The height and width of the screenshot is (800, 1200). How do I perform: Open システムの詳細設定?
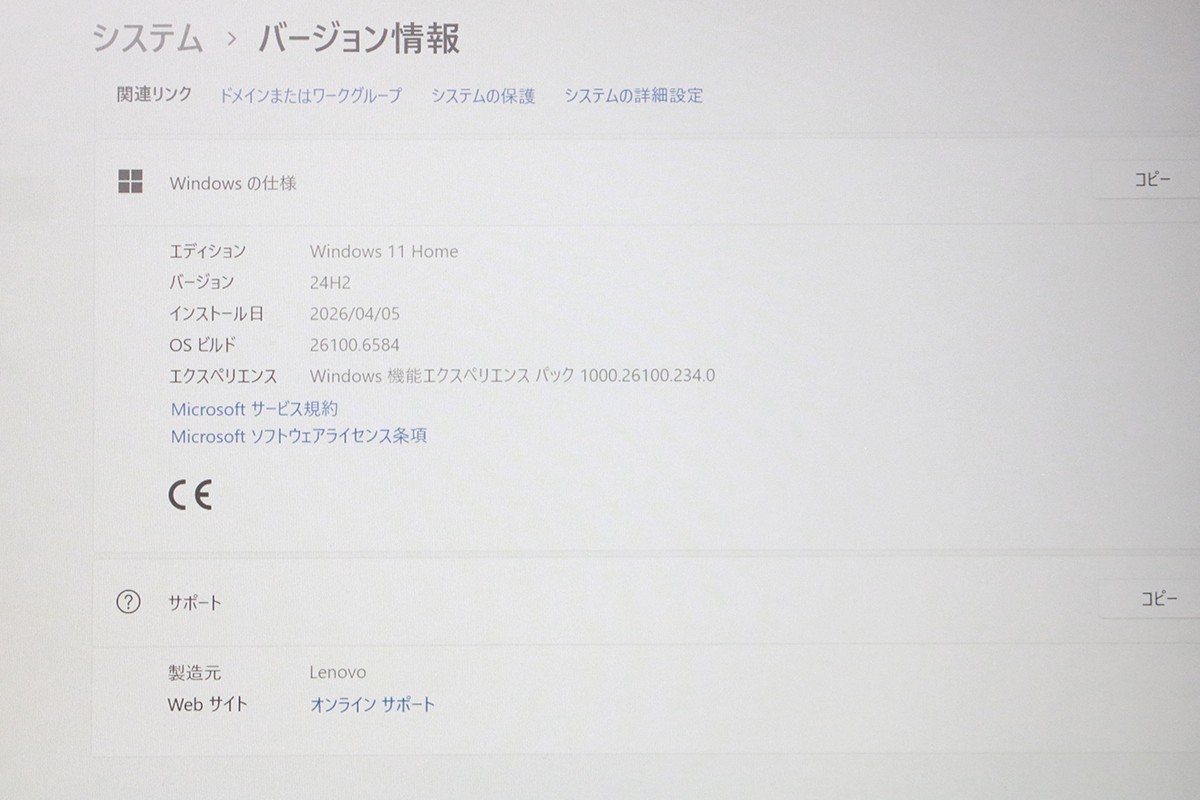(x=634, y=96)
